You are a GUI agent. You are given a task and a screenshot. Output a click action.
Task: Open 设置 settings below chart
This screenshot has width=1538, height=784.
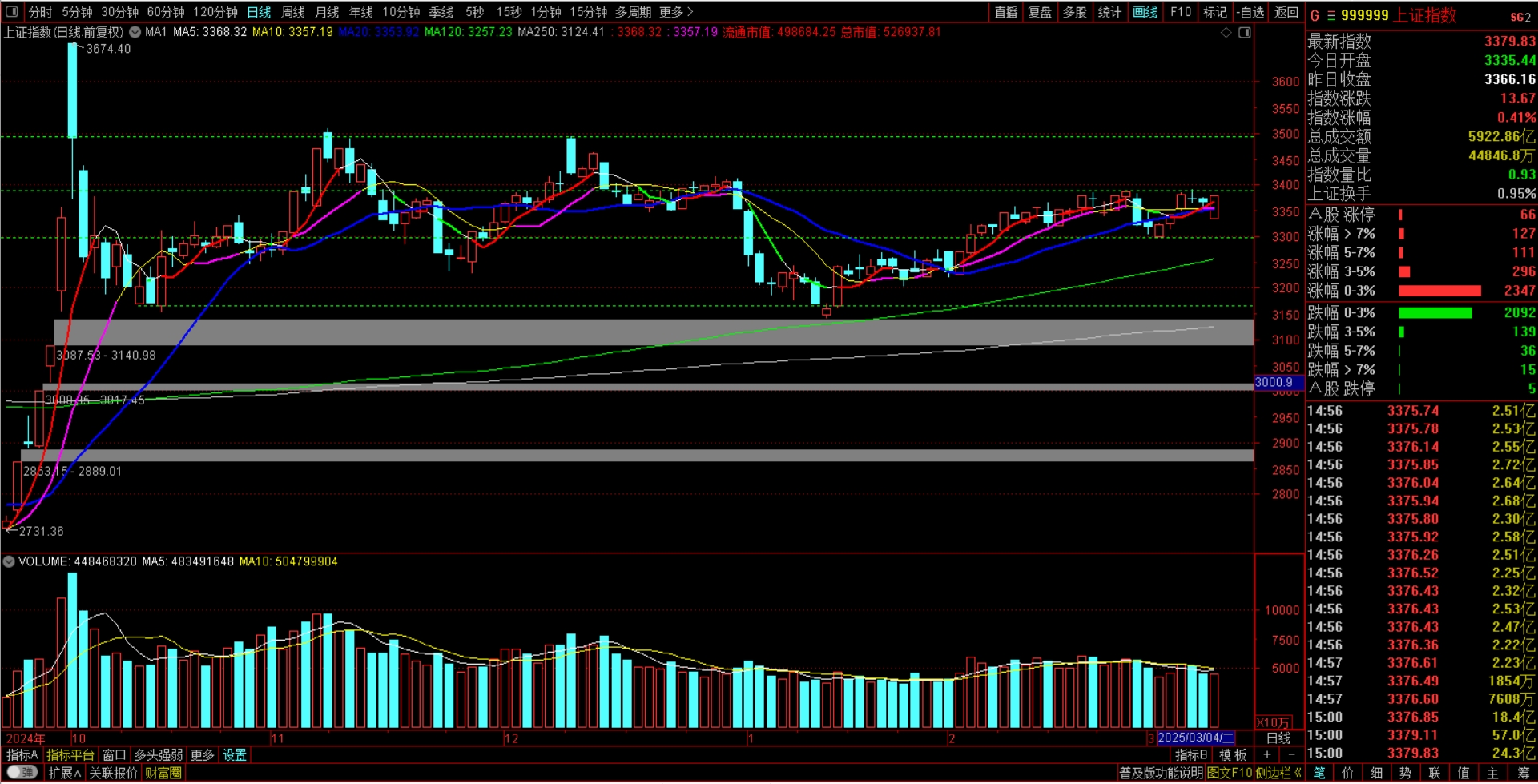click(x=235, y=755)
